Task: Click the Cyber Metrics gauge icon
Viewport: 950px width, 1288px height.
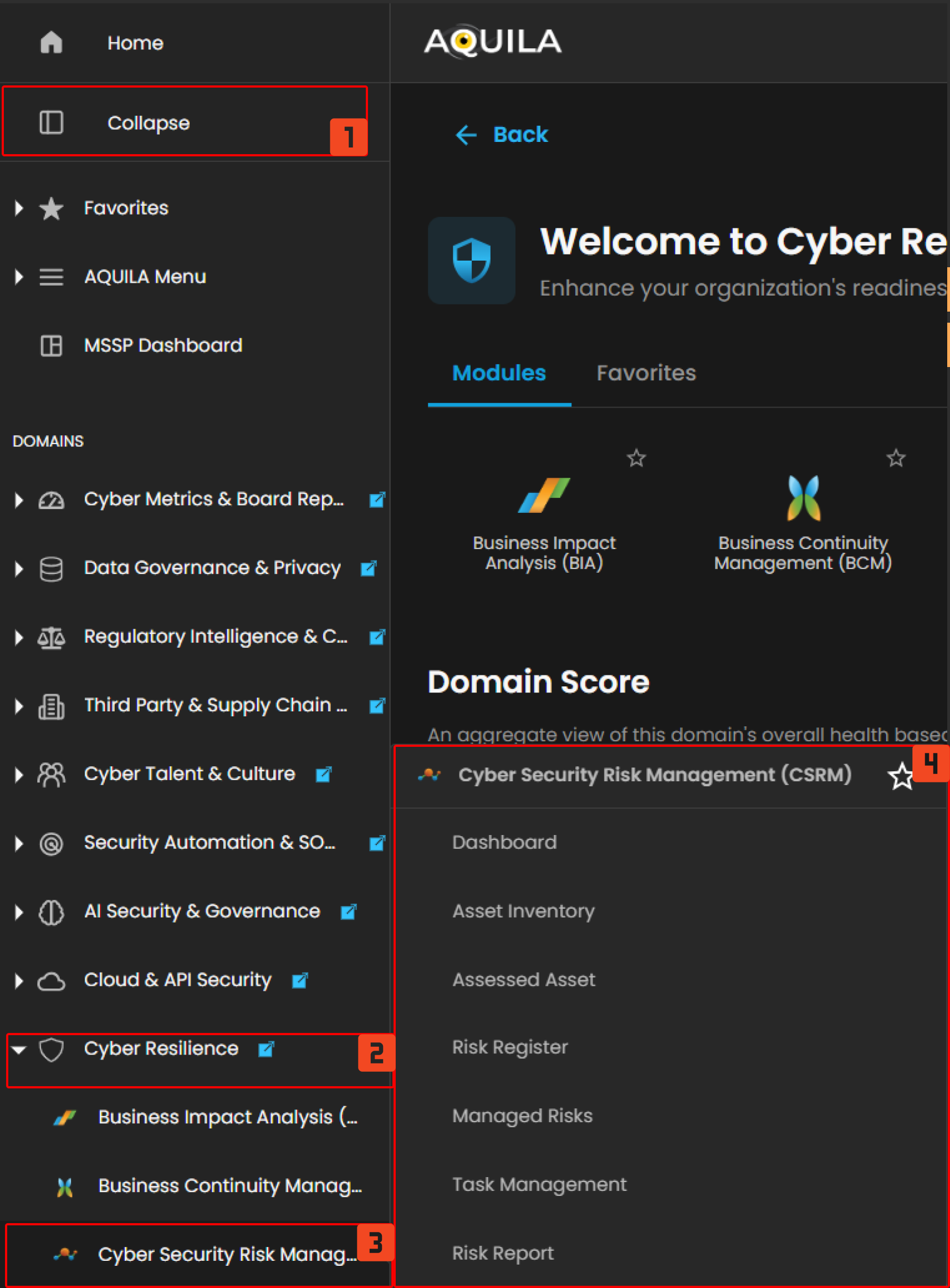Action: 51,500
